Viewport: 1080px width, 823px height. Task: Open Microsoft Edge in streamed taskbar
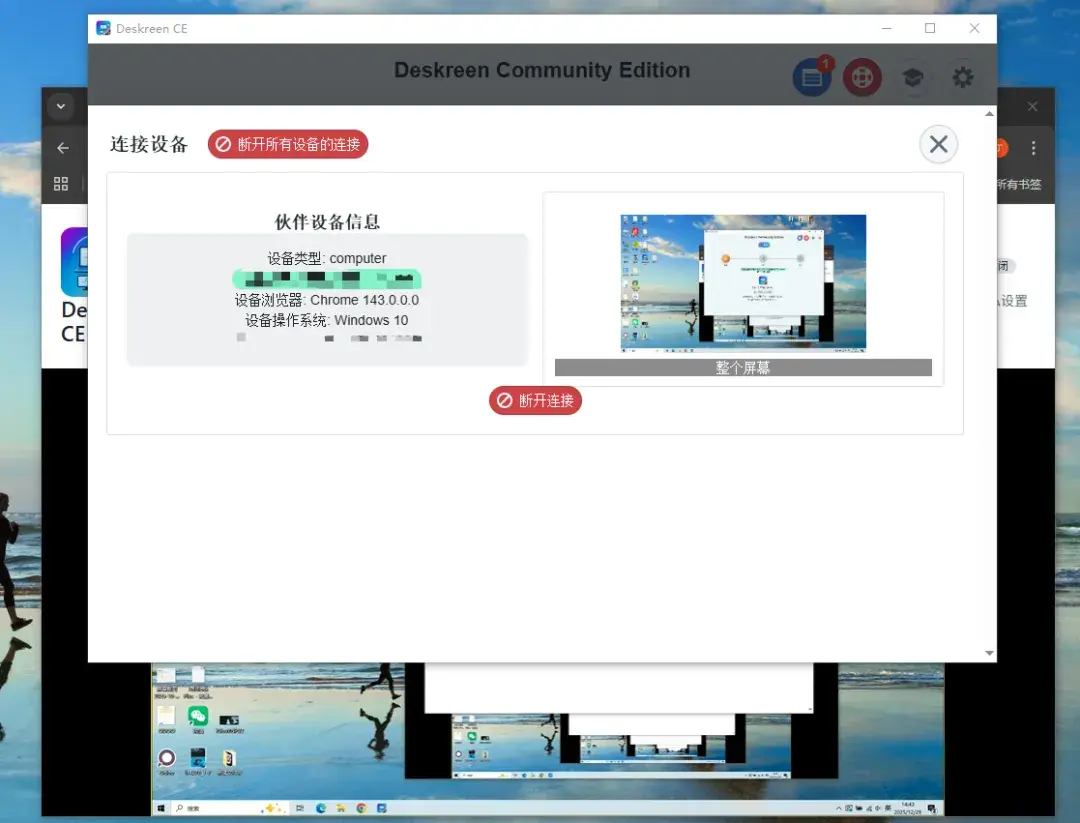[321, 808]
